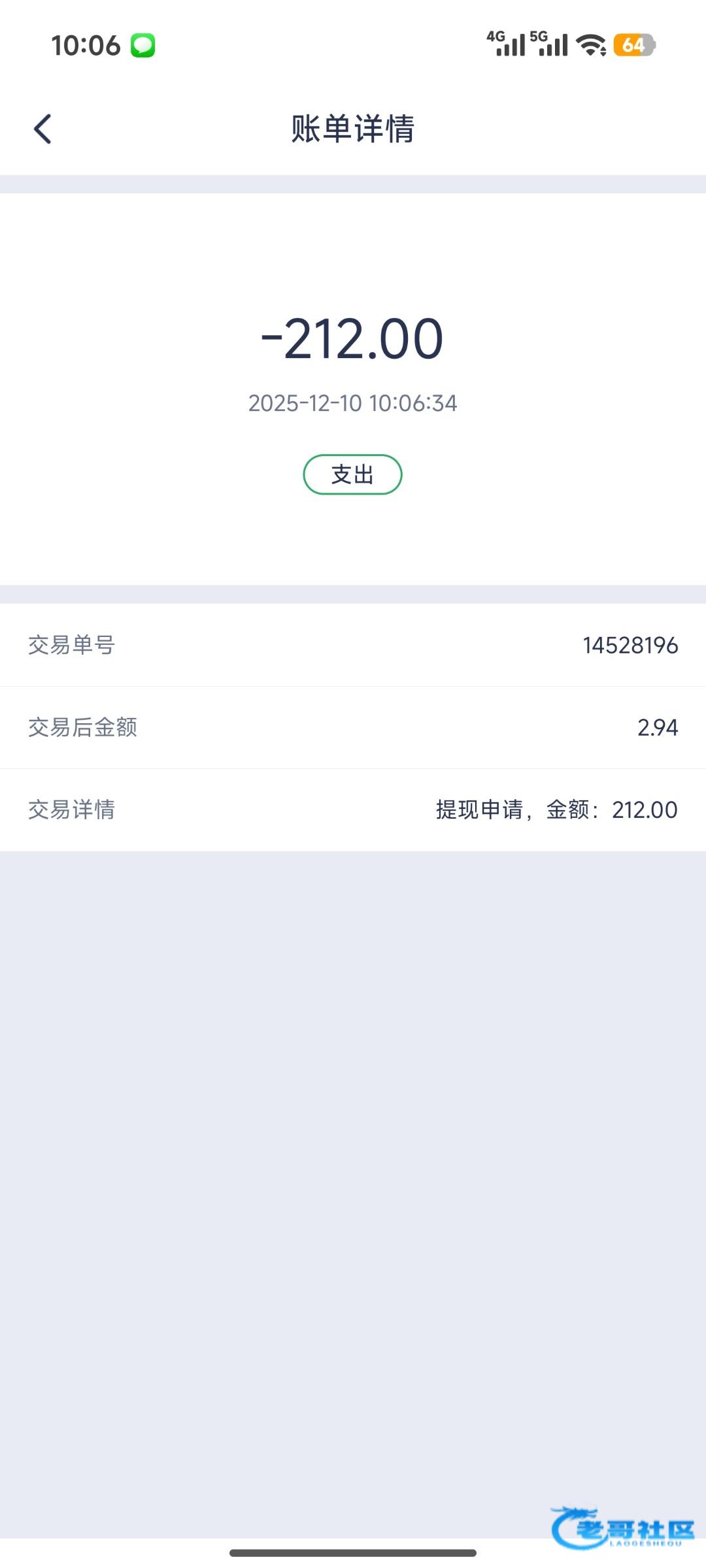This screenshot has width=706, height=1568.
Task: Tap the status bar clock 10:06
Action: click(x=86, y=46)
